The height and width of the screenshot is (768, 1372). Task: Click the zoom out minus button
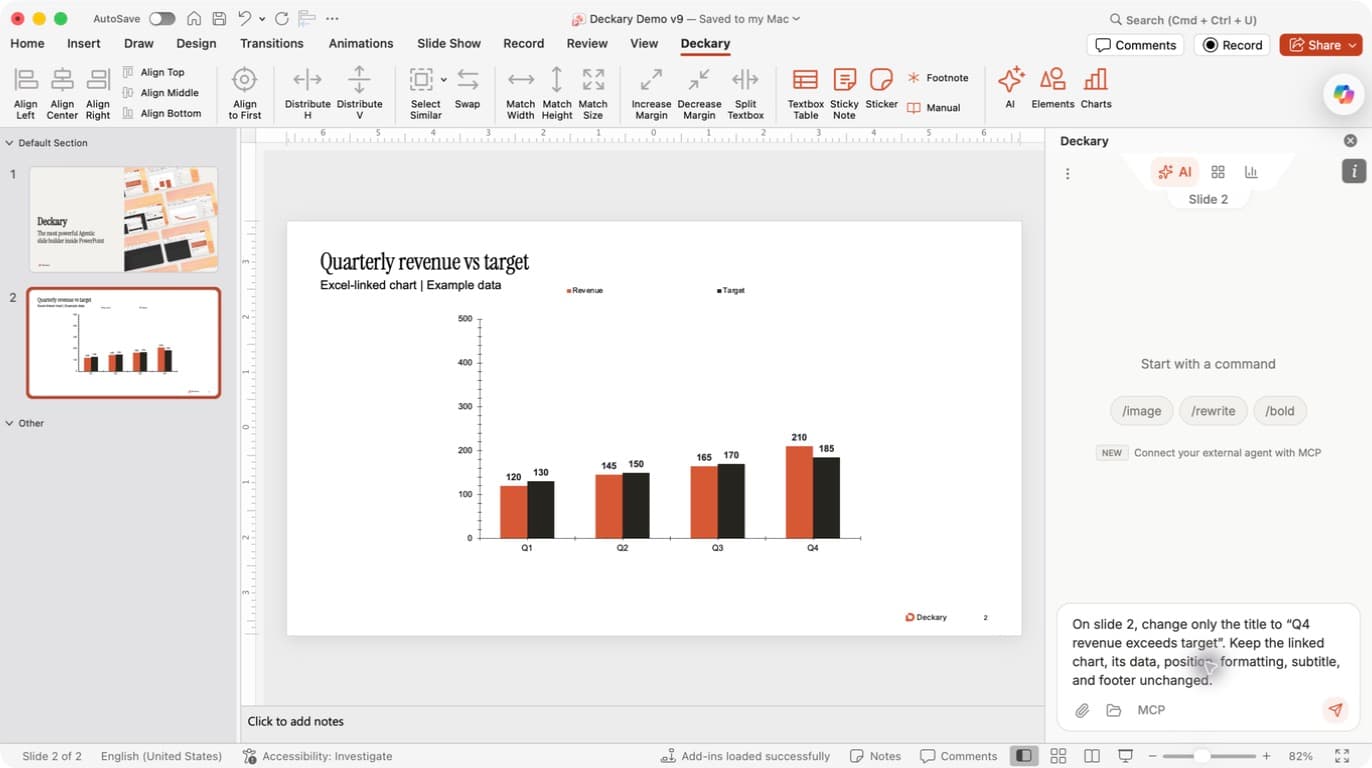(x=1153, y=756)
